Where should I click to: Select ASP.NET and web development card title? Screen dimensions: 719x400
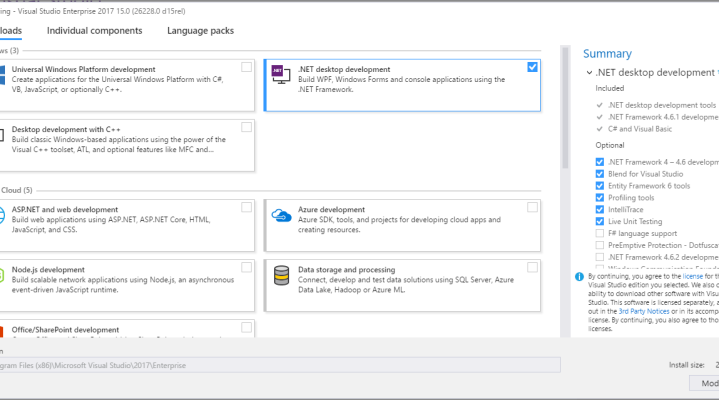click(65, 210)
